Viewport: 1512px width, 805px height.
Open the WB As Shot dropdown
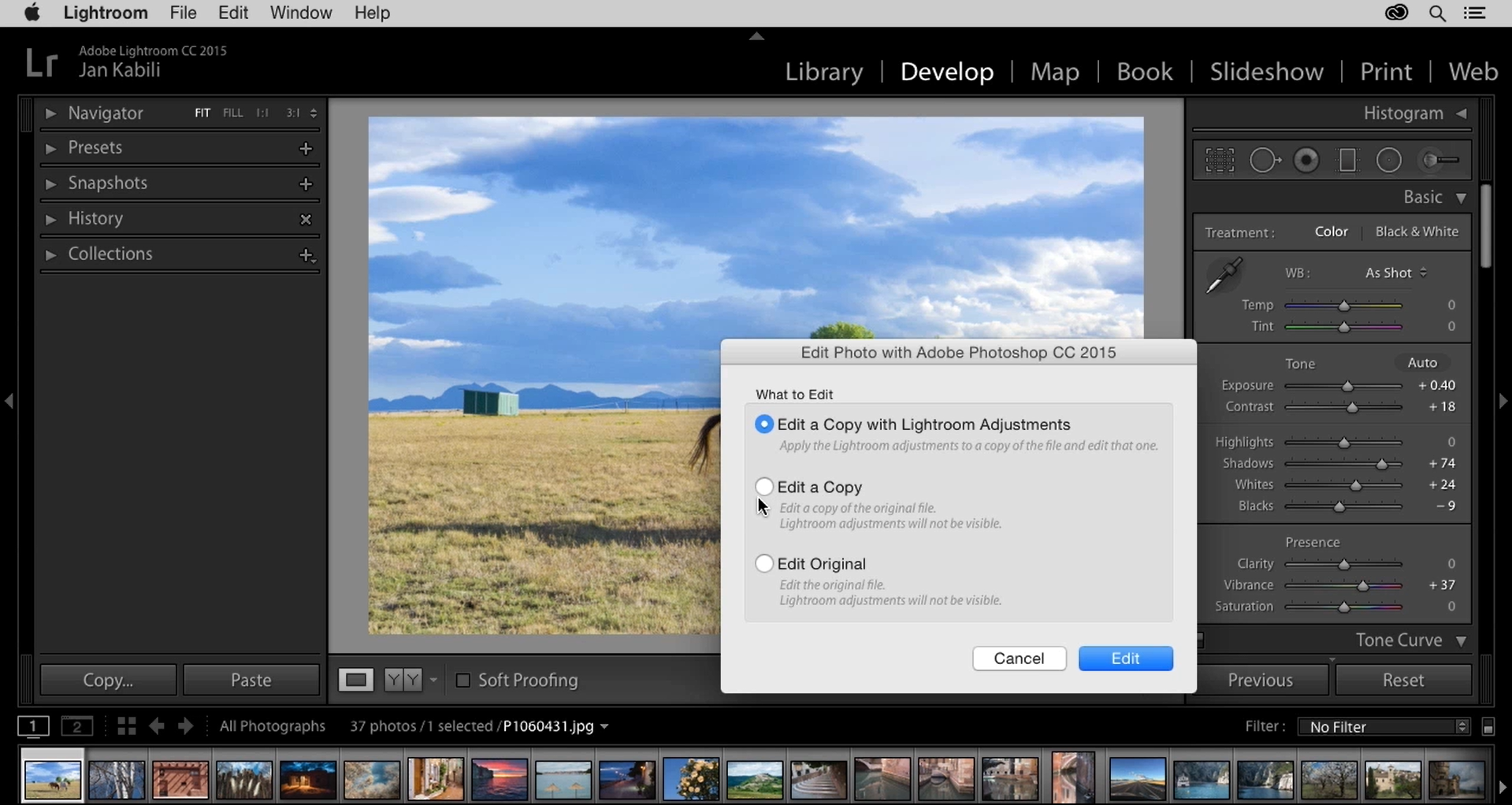point(1396,273)
